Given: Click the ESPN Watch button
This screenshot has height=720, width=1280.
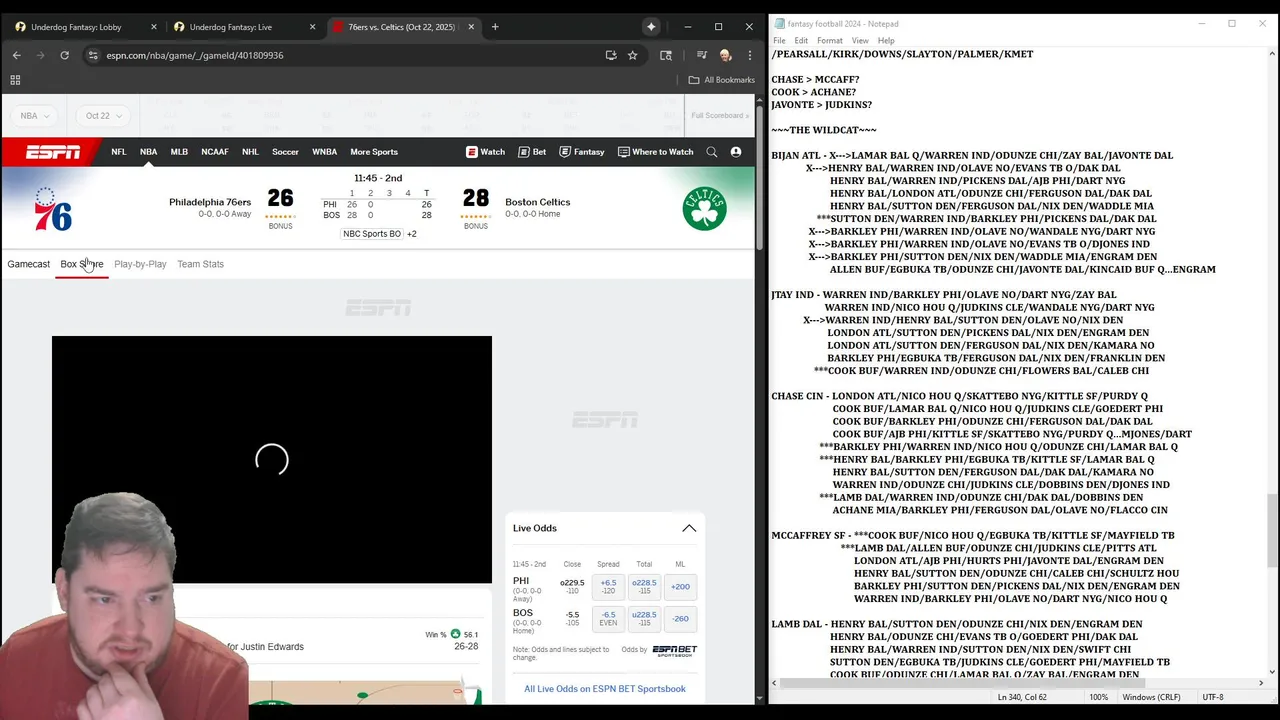Looking at the screenshot, I should coord(486,152).
